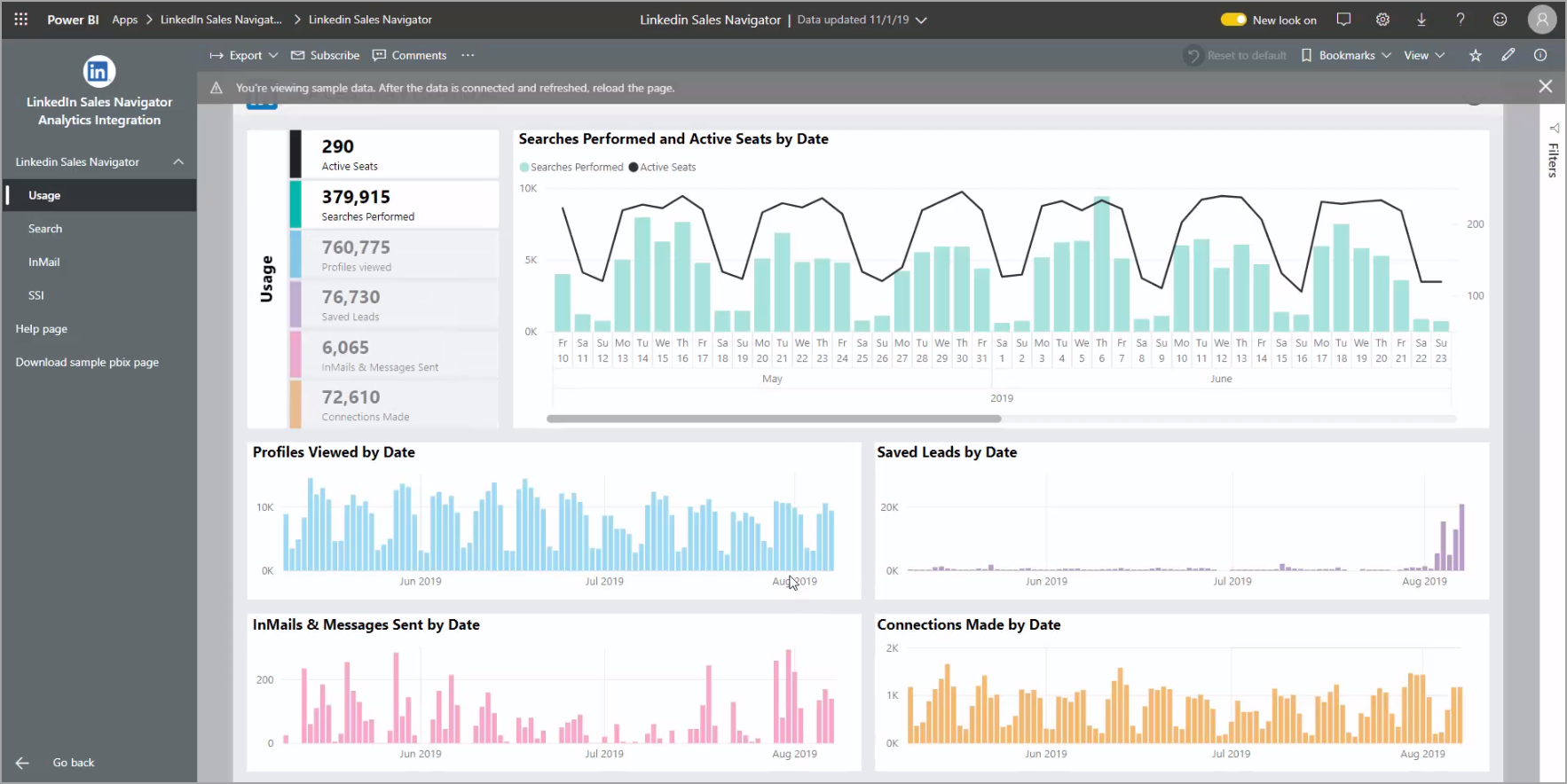Click the download arrow icon in the top bar

[1421, 20]
